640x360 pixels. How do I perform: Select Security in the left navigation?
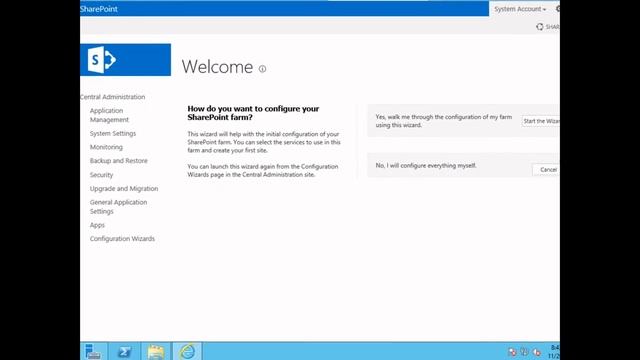[101, 175]
